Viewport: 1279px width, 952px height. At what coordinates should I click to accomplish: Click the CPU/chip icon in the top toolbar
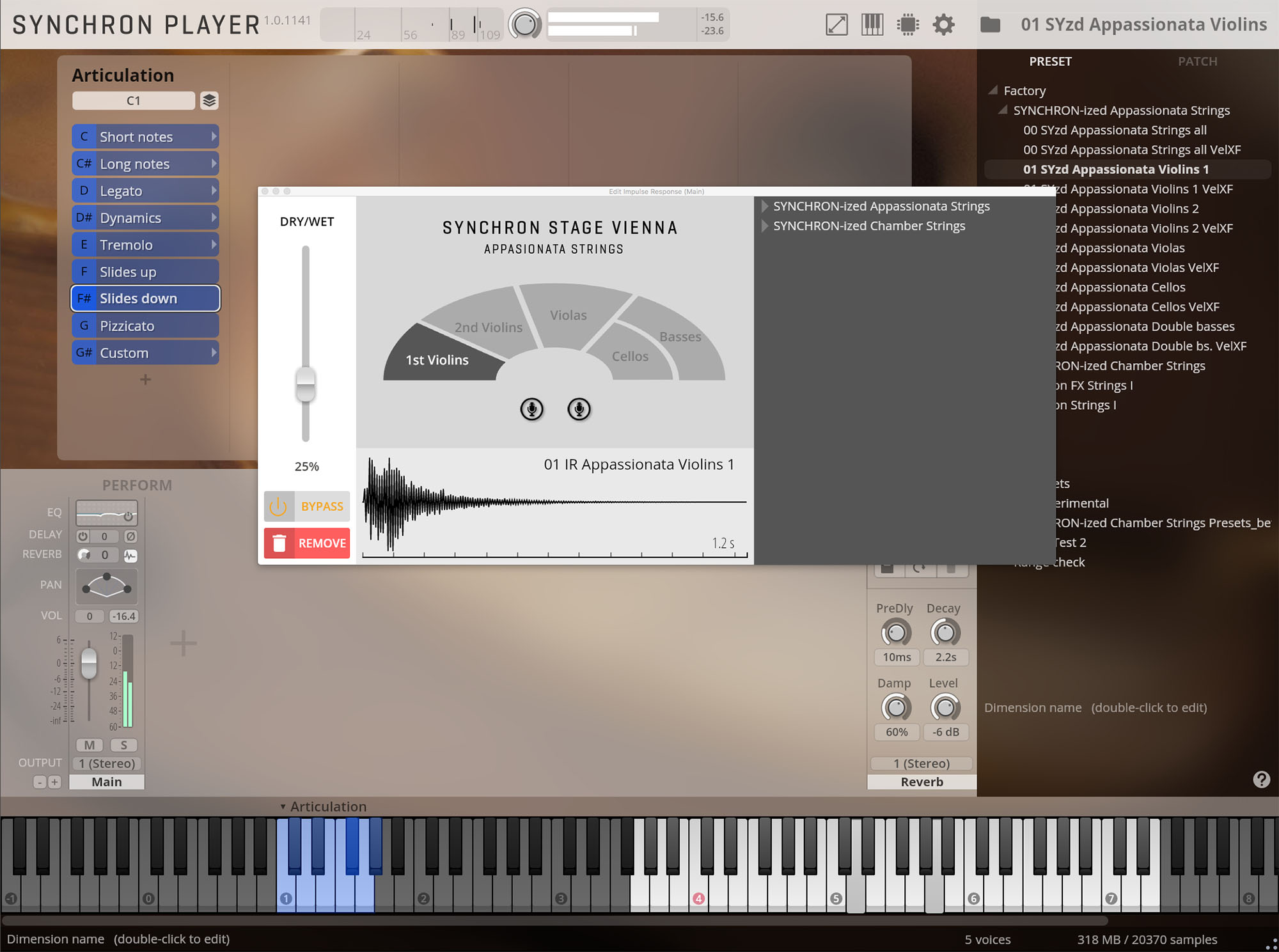907,24
